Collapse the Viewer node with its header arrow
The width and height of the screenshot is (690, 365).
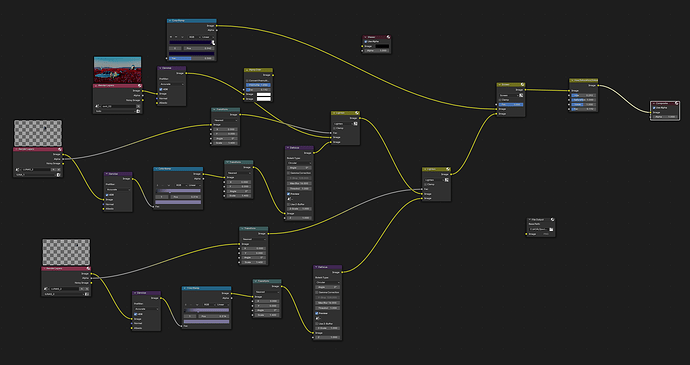pos(365,37)
